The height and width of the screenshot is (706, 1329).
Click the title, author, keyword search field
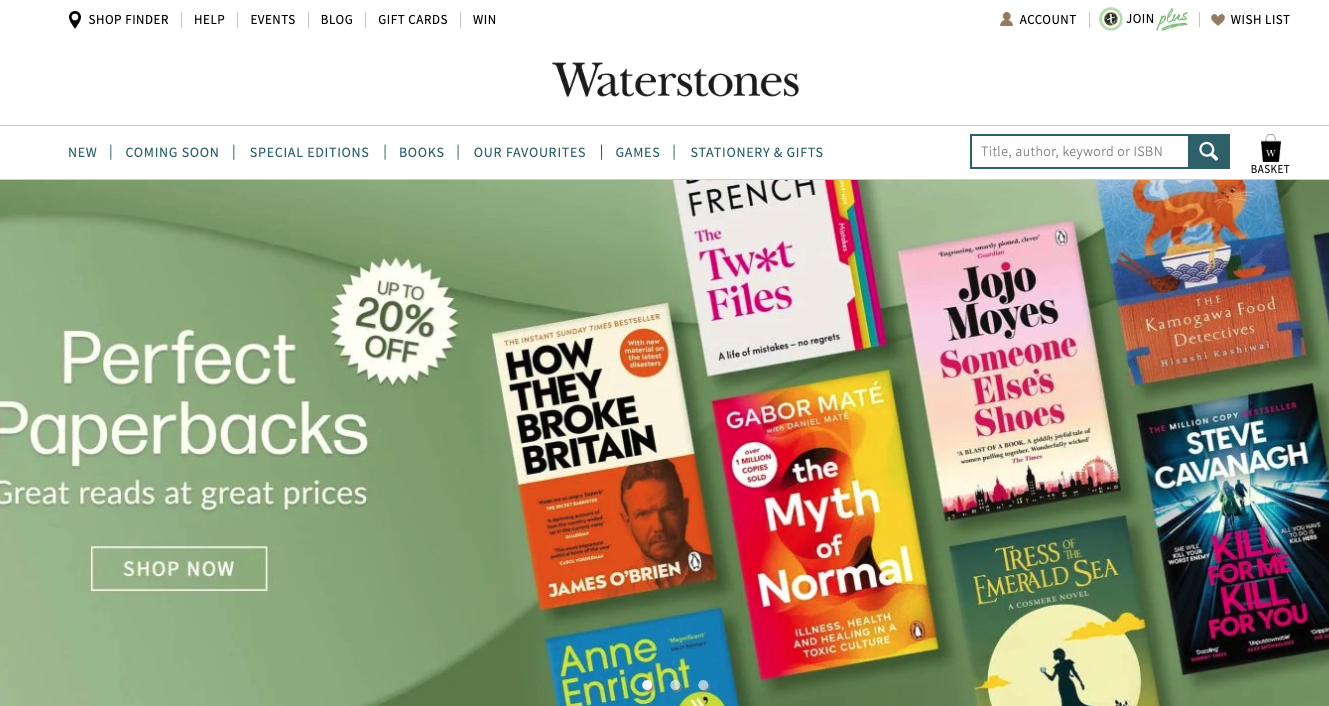coord(1079,151)
